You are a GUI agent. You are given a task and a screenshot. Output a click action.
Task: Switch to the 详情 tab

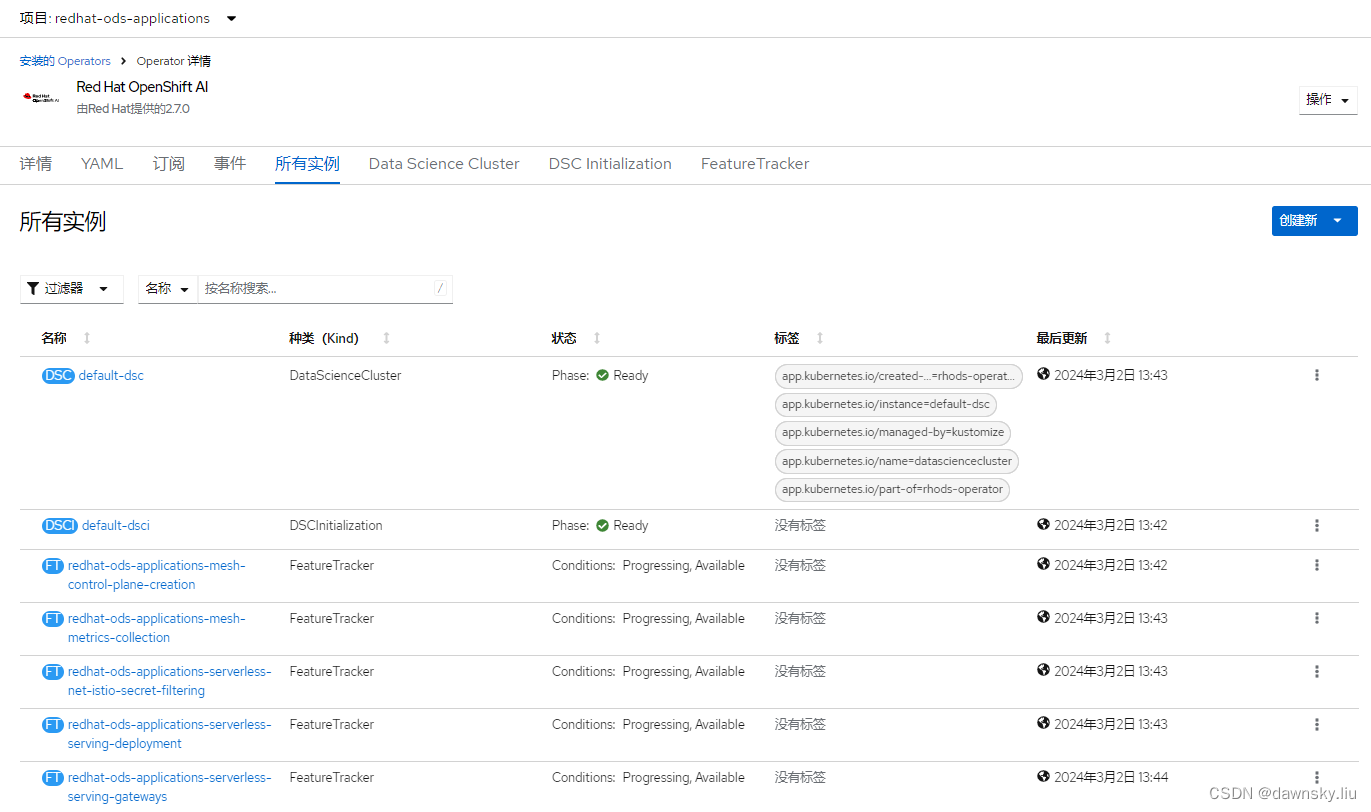coord(36,164)
